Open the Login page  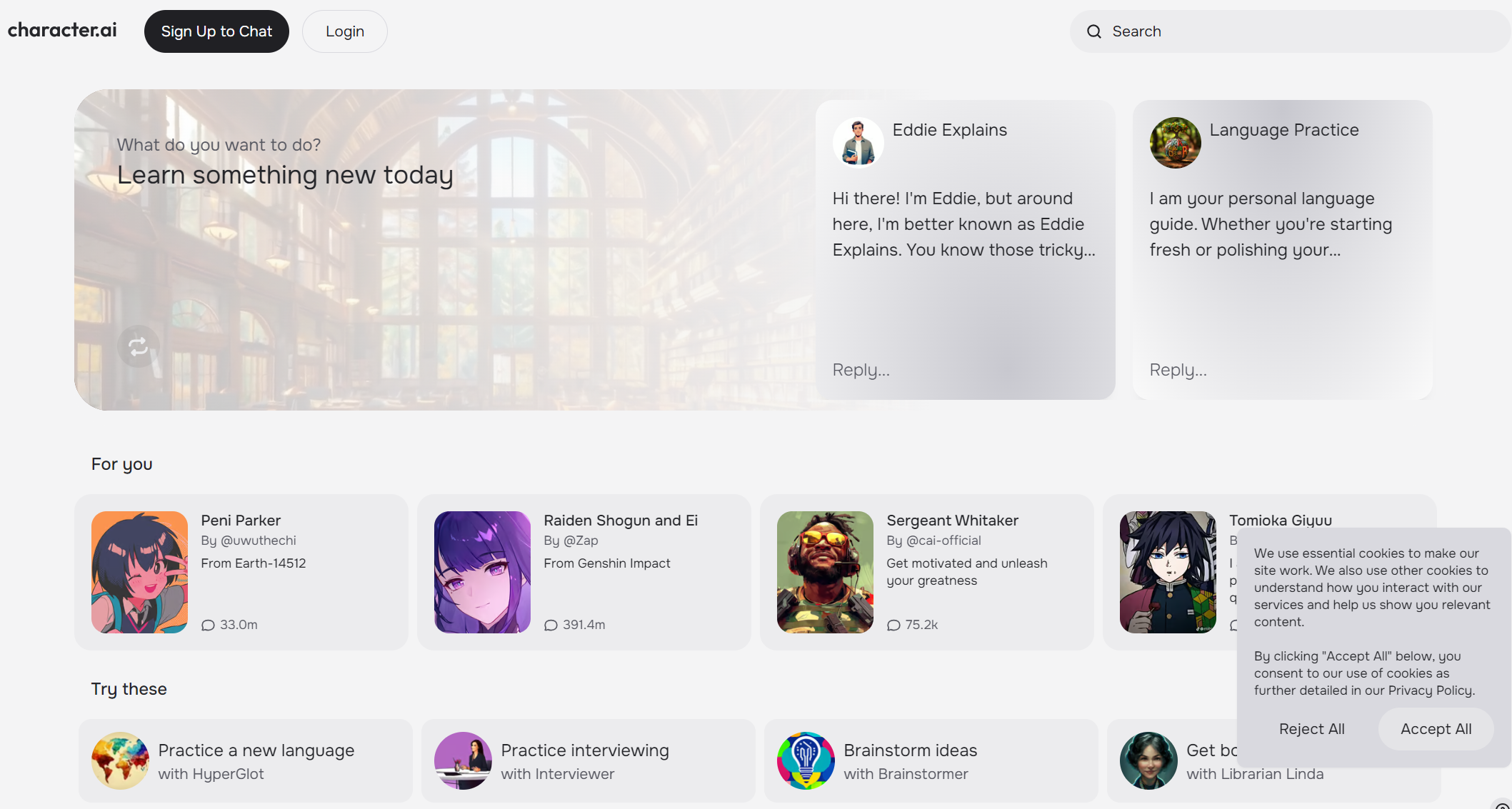tap(345, 31)
